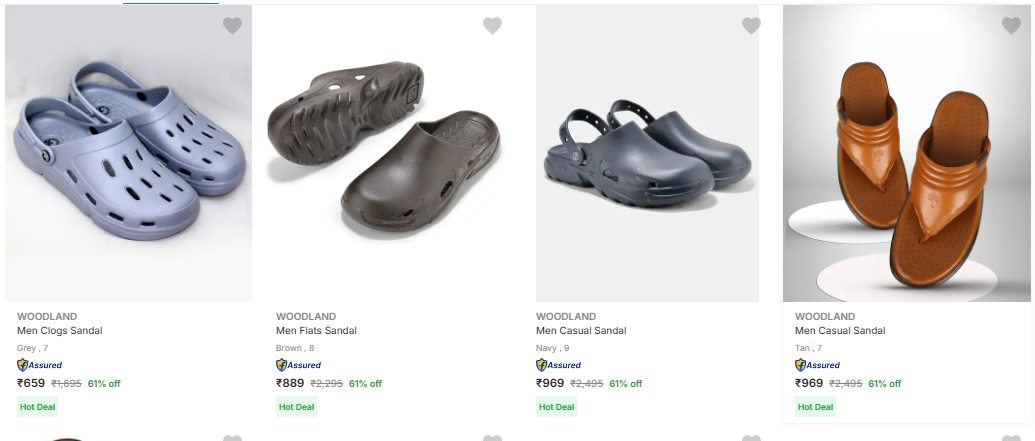Click Assured badge under Grey clogs

40,365
